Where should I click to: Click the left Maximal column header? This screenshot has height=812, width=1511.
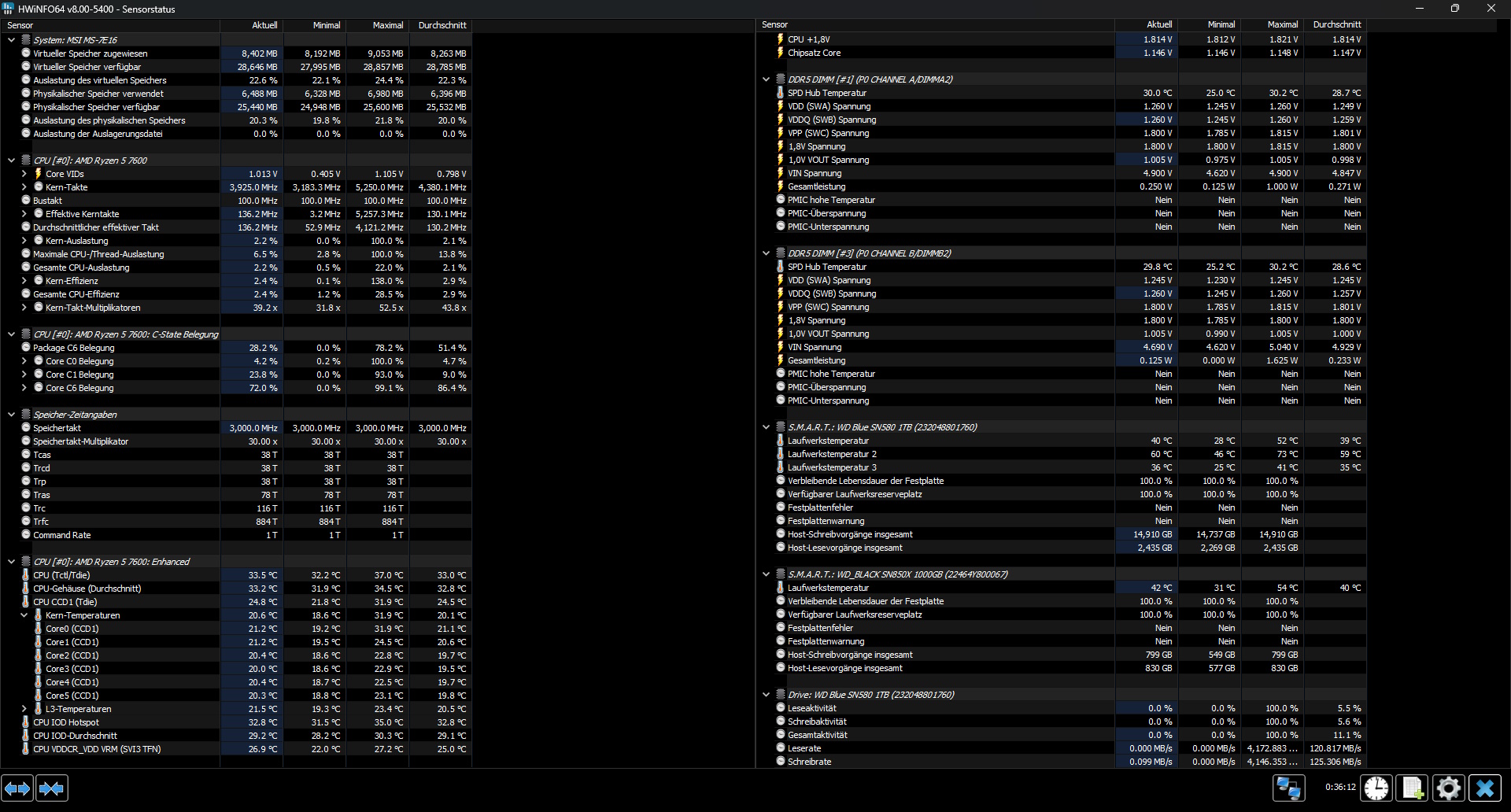[387, 25]
